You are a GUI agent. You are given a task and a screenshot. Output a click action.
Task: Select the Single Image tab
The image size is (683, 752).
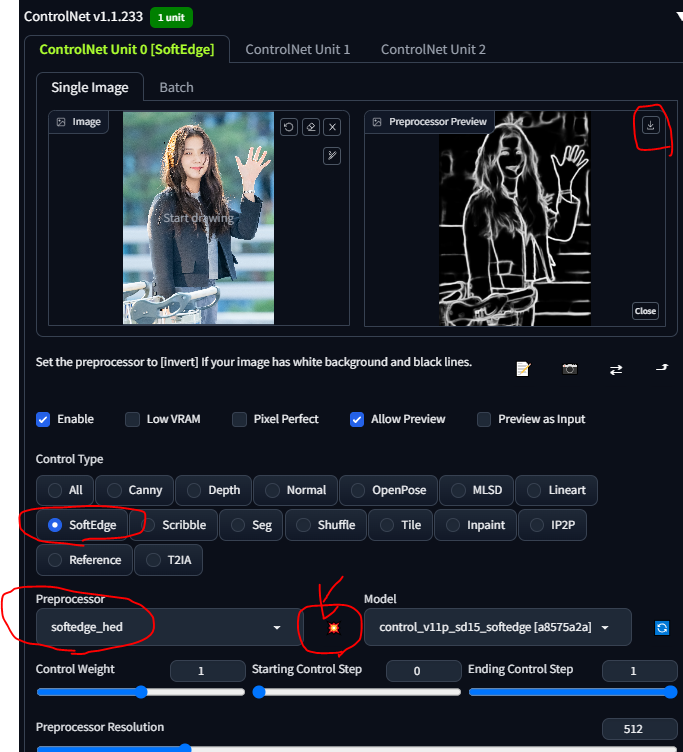[90, 87]
